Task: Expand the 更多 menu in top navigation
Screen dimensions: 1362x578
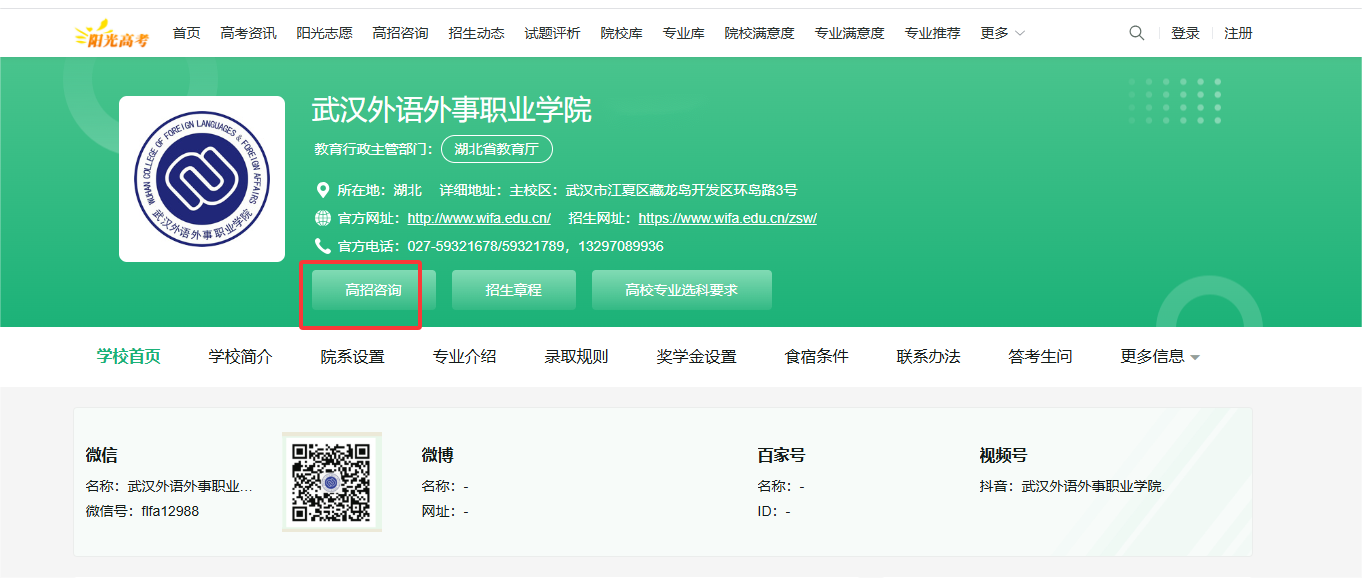Action: point(1002,33)
